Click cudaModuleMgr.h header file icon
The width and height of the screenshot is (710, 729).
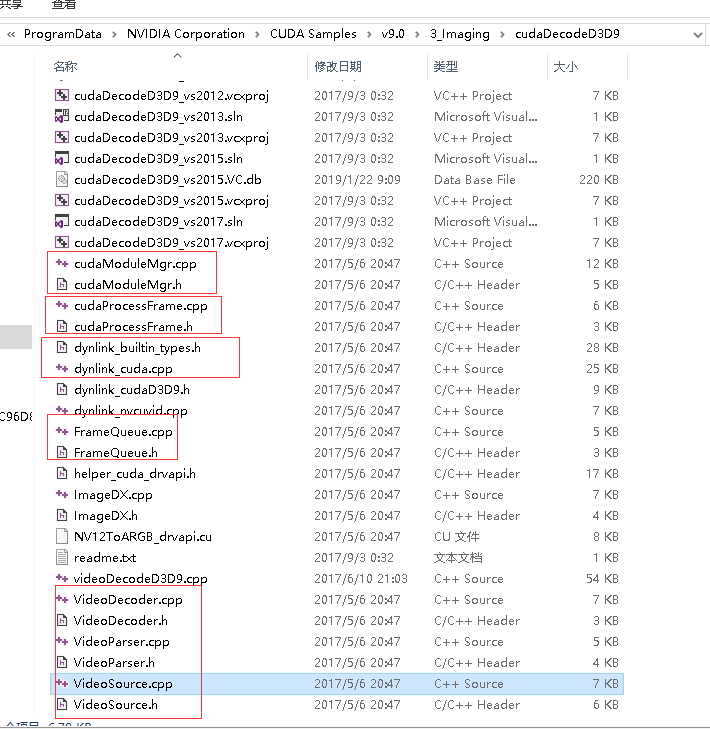click(x=62, y=285)
